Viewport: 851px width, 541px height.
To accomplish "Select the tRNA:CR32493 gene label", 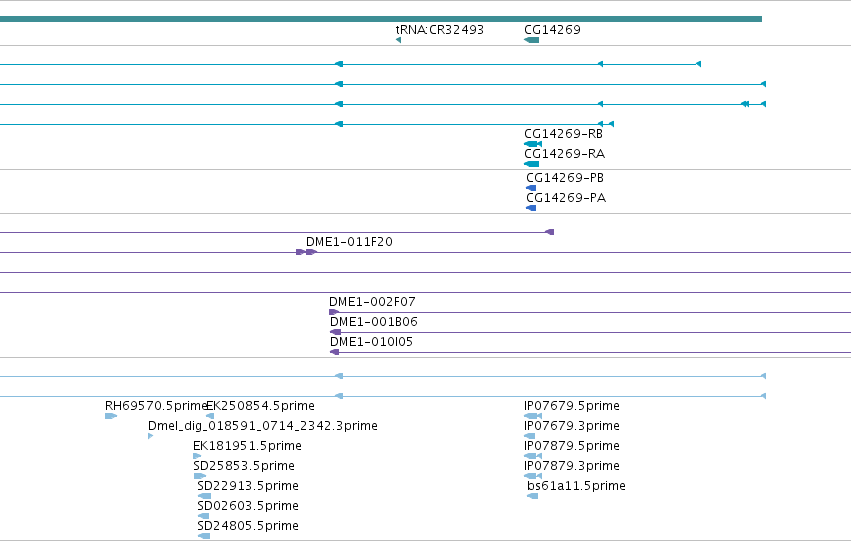I will tap(440, 30).
